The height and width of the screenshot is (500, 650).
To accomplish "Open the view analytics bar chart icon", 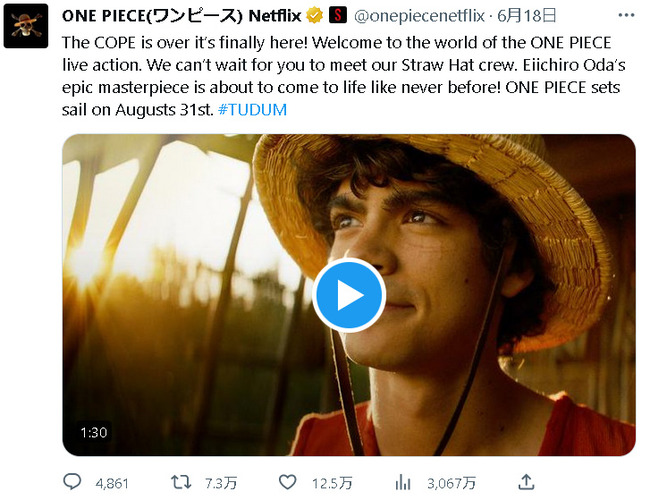I will click(x=403, y=482).
